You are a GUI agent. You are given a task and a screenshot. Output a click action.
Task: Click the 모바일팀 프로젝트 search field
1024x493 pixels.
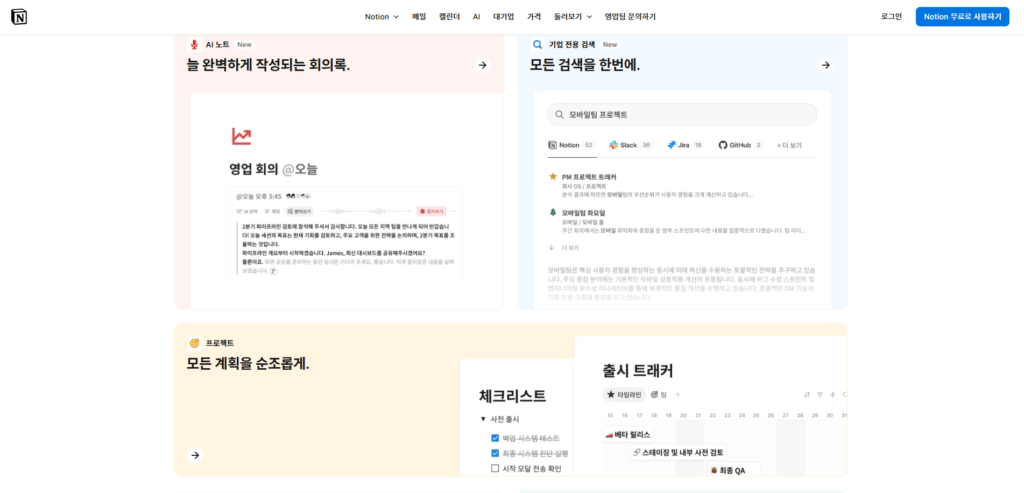coord(682,114)
